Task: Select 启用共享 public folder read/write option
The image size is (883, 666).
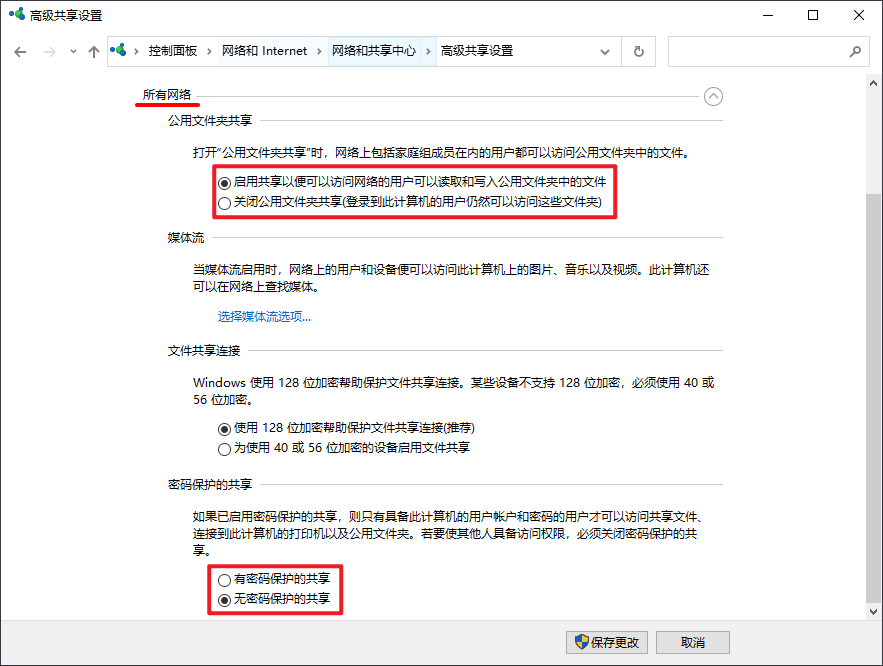Action: coord(412,182)
